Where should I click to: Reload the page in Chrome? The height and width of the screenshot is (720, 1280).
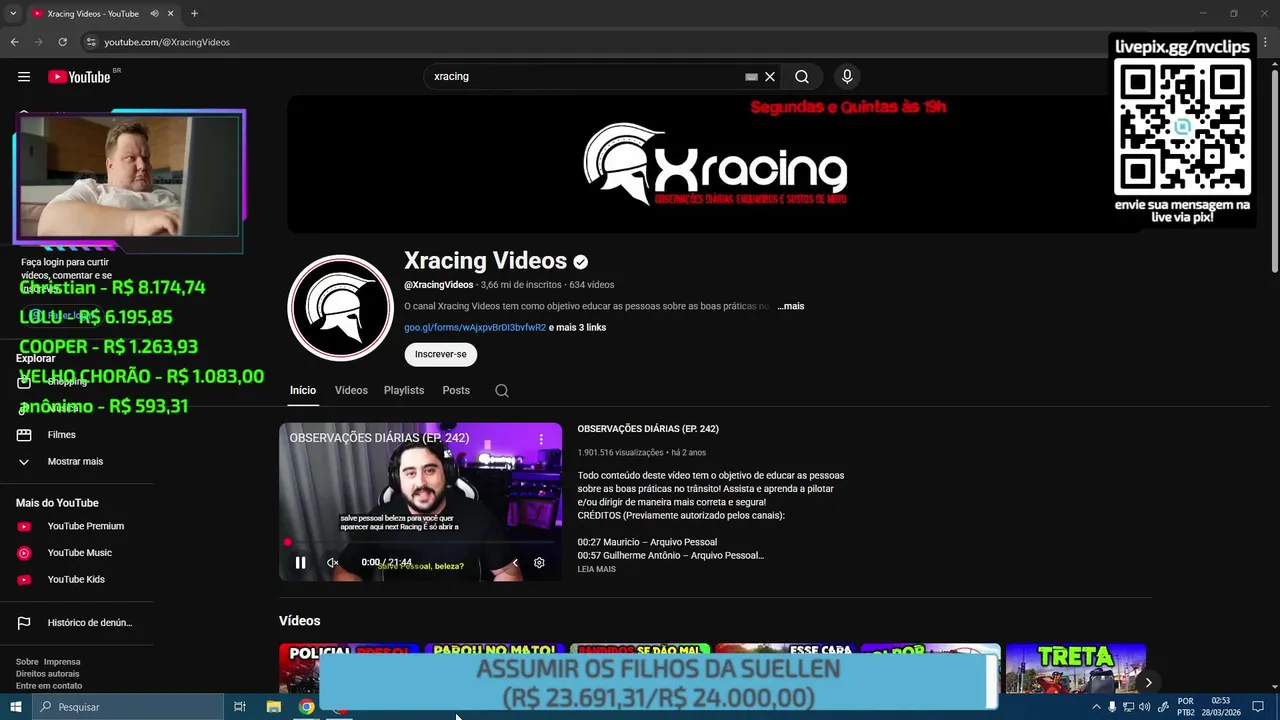click(62, 42)
